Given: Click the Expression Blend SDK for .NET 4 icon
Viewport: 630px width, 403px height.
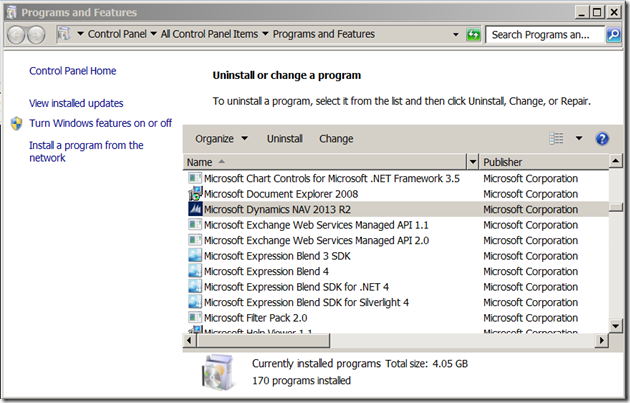Looking at the screenshot, I should [195, 286].
